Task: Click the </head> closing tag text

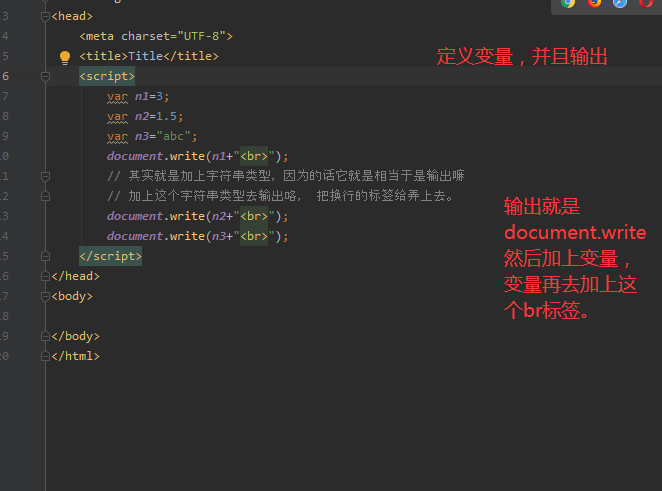Action: coord(76,276)
